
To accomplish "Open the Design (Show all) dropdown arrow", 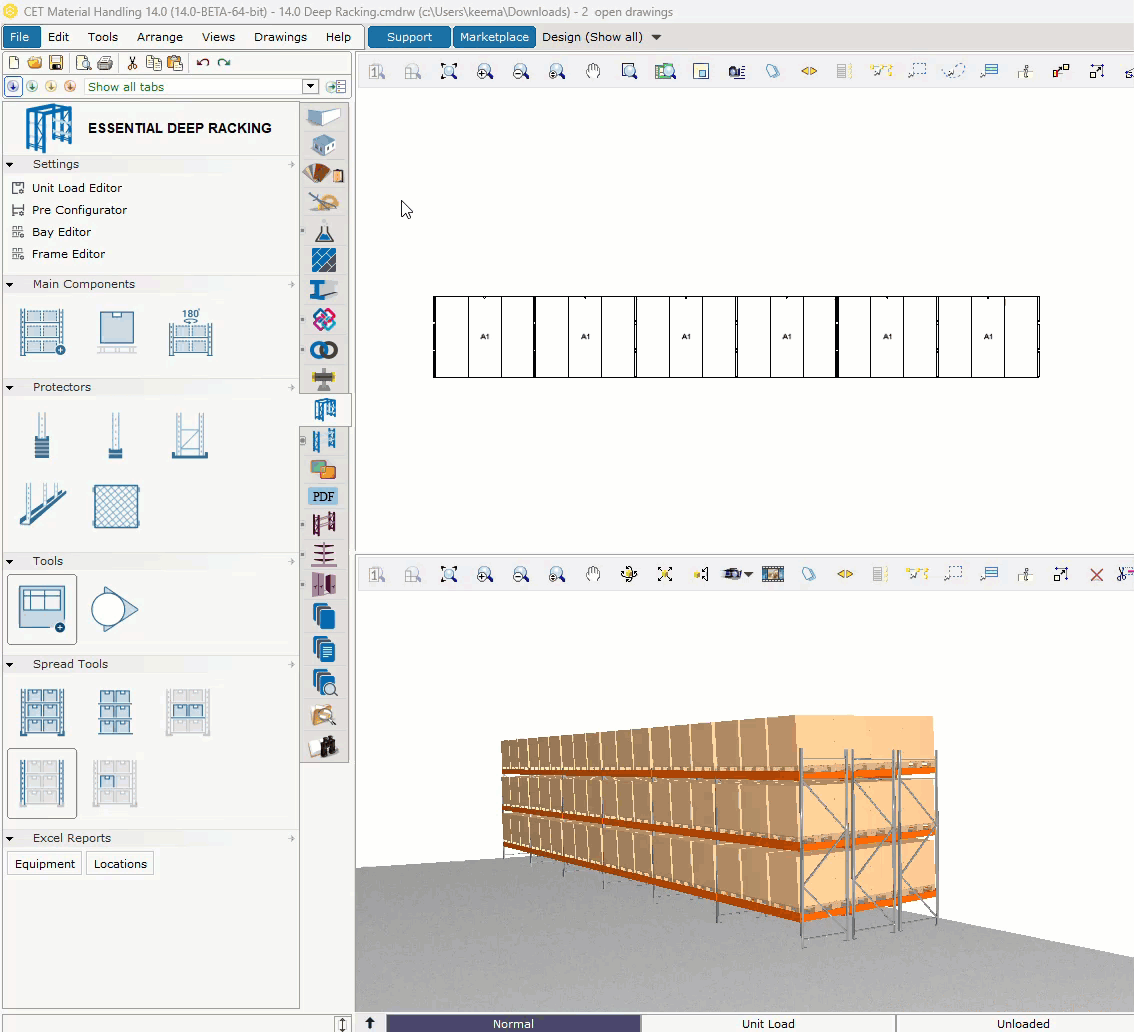I will [657, 37].
